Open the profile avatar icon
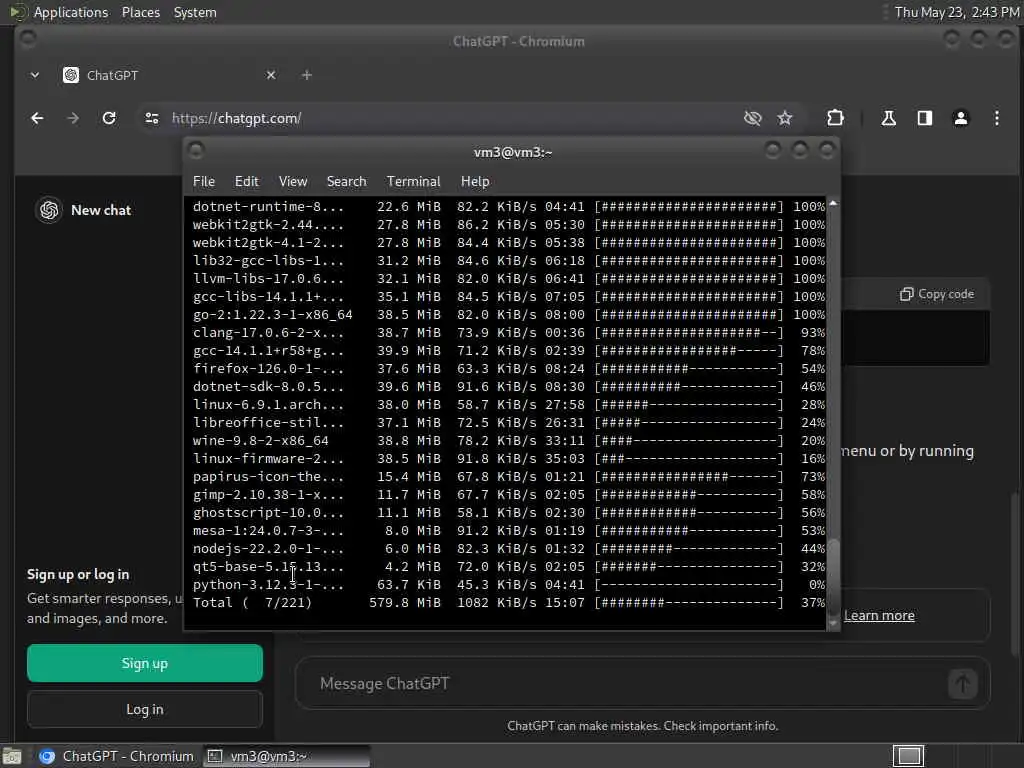This screenshot has height=768, width=1024. (x=961, y=118)
